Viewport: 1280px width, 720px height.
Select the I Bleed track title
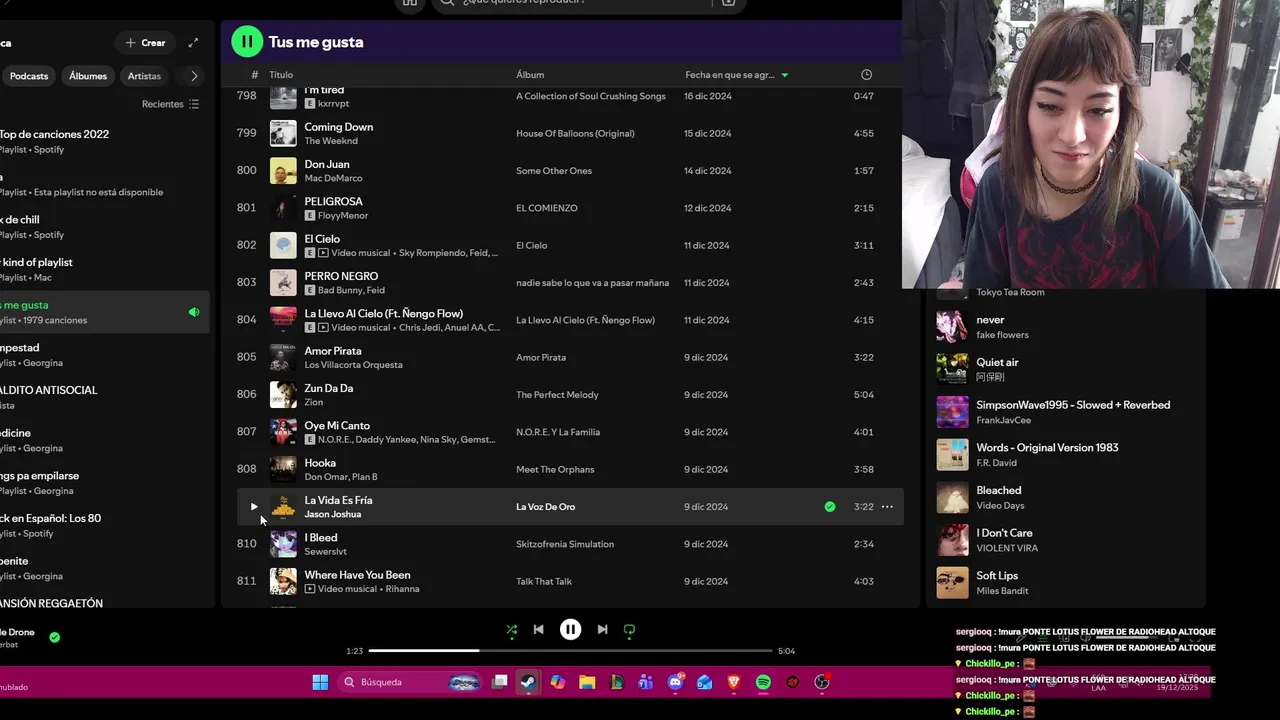tap(321, 538)
